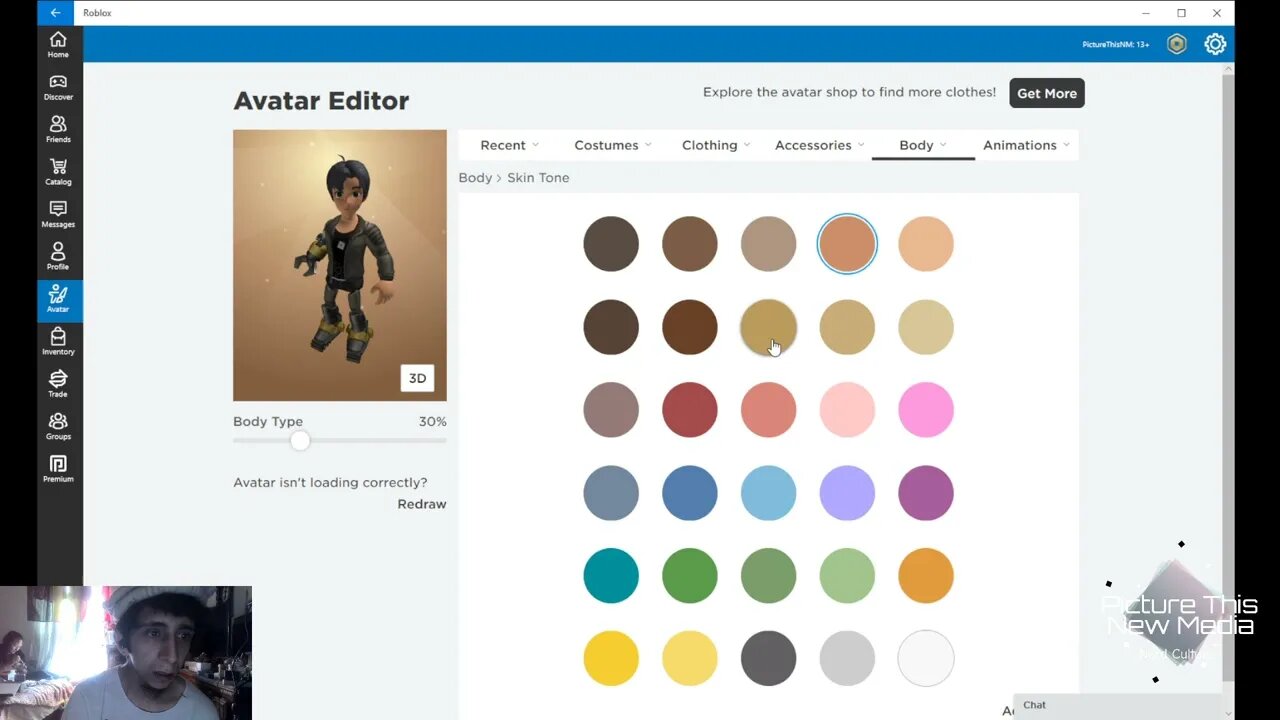1280x720 pixels.
Task: Click the Body breadcrumb link
Action: (x=475, y=177)
